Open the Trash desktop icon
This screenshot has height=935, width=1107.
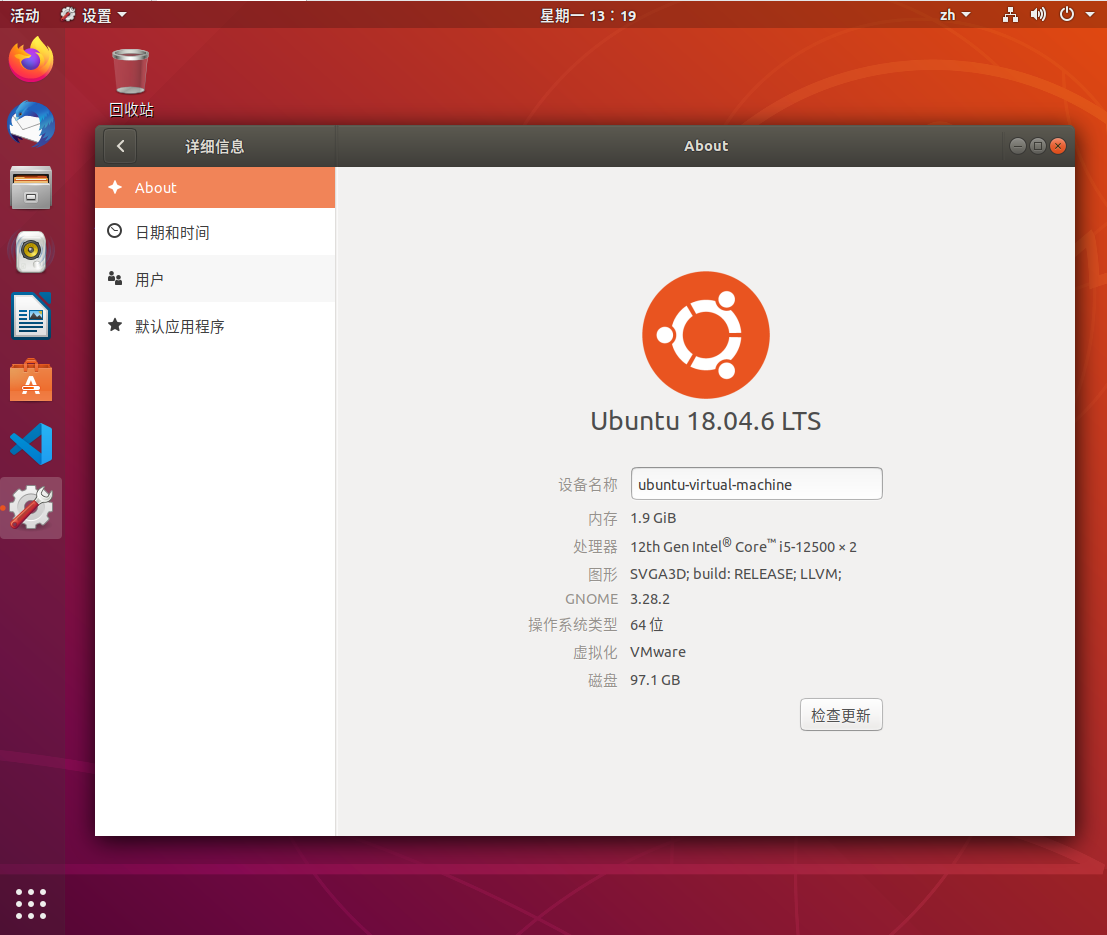[131, 72]
